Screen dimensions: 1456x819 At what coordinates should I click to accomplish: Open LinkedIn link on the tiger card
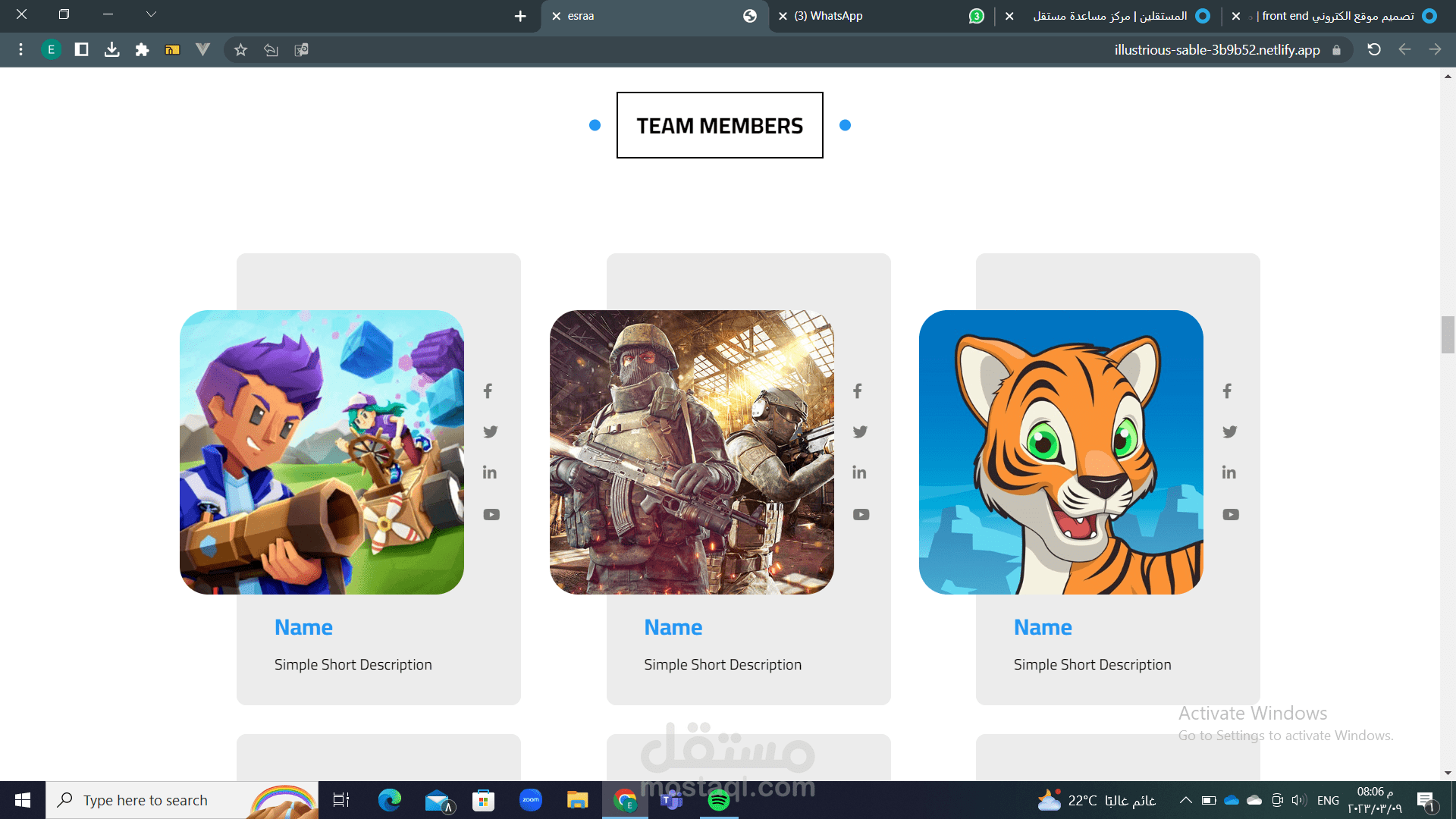click(1229, 472)
